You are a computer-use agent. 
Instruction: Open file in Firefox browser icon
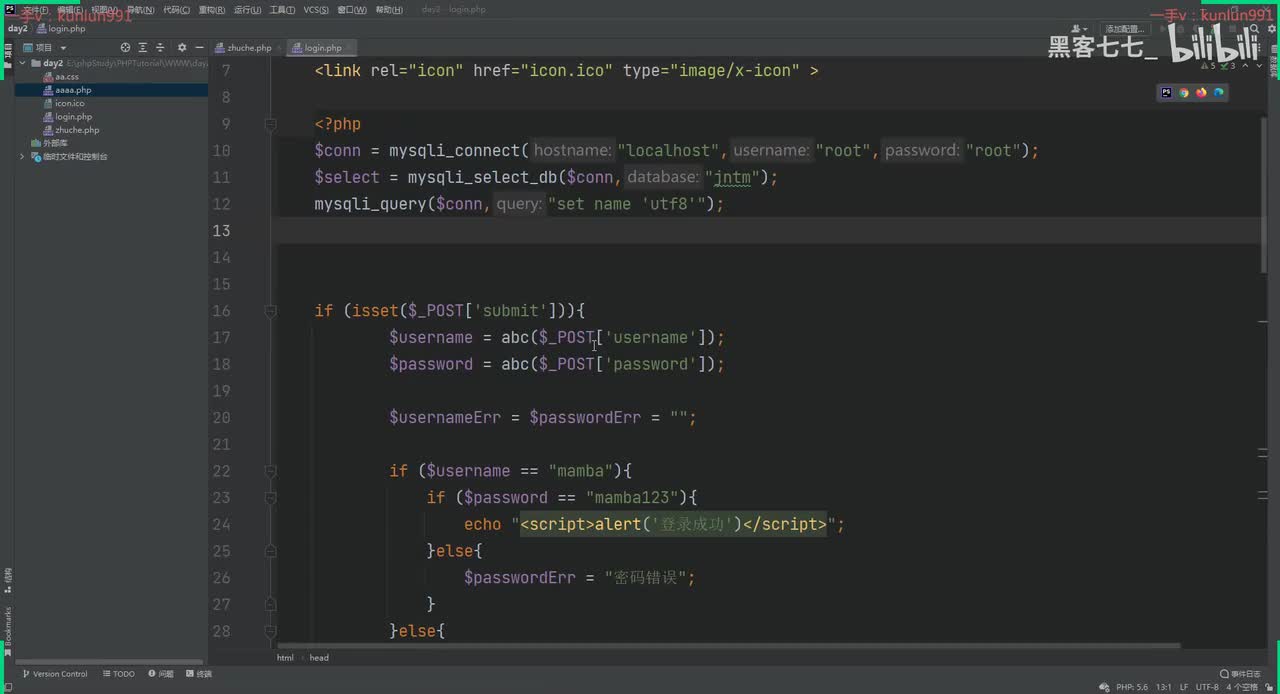(x=1201, y=92)
